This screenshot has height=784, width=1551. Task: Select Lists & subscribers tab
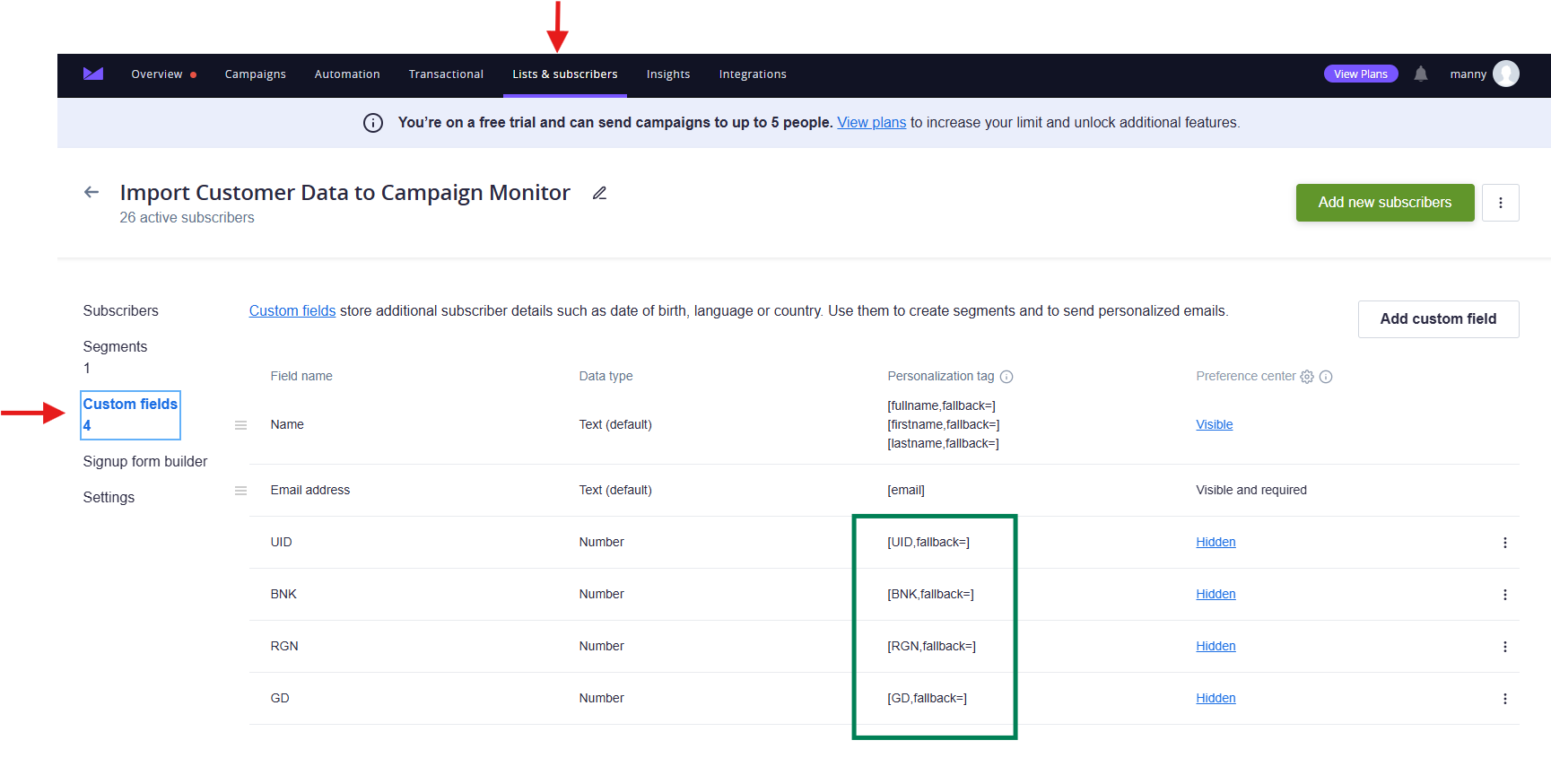pos(565,74)
